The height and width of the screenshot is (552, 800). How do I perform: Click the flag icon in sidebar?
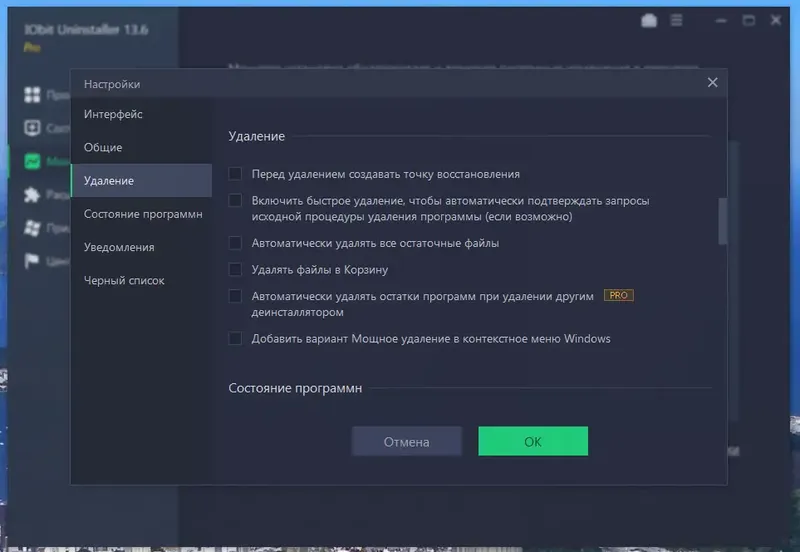[x=32, y=261]
